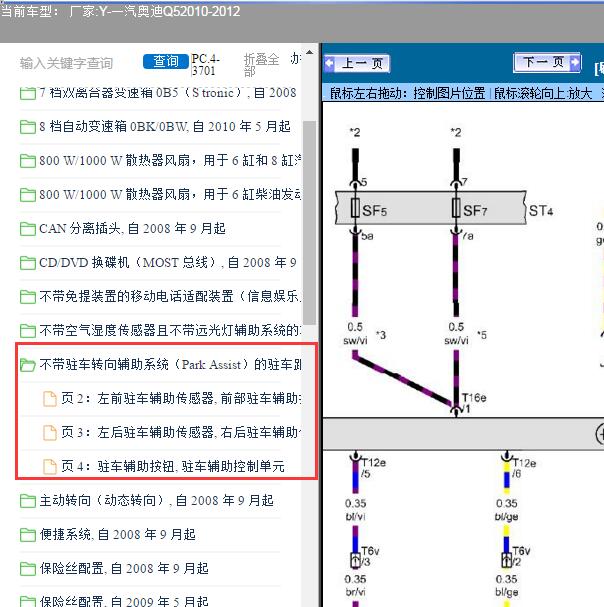
Task: Expand 不带空气湿度传感器且不带远光灯辅助系统 entry
Action: click(170, 330)
